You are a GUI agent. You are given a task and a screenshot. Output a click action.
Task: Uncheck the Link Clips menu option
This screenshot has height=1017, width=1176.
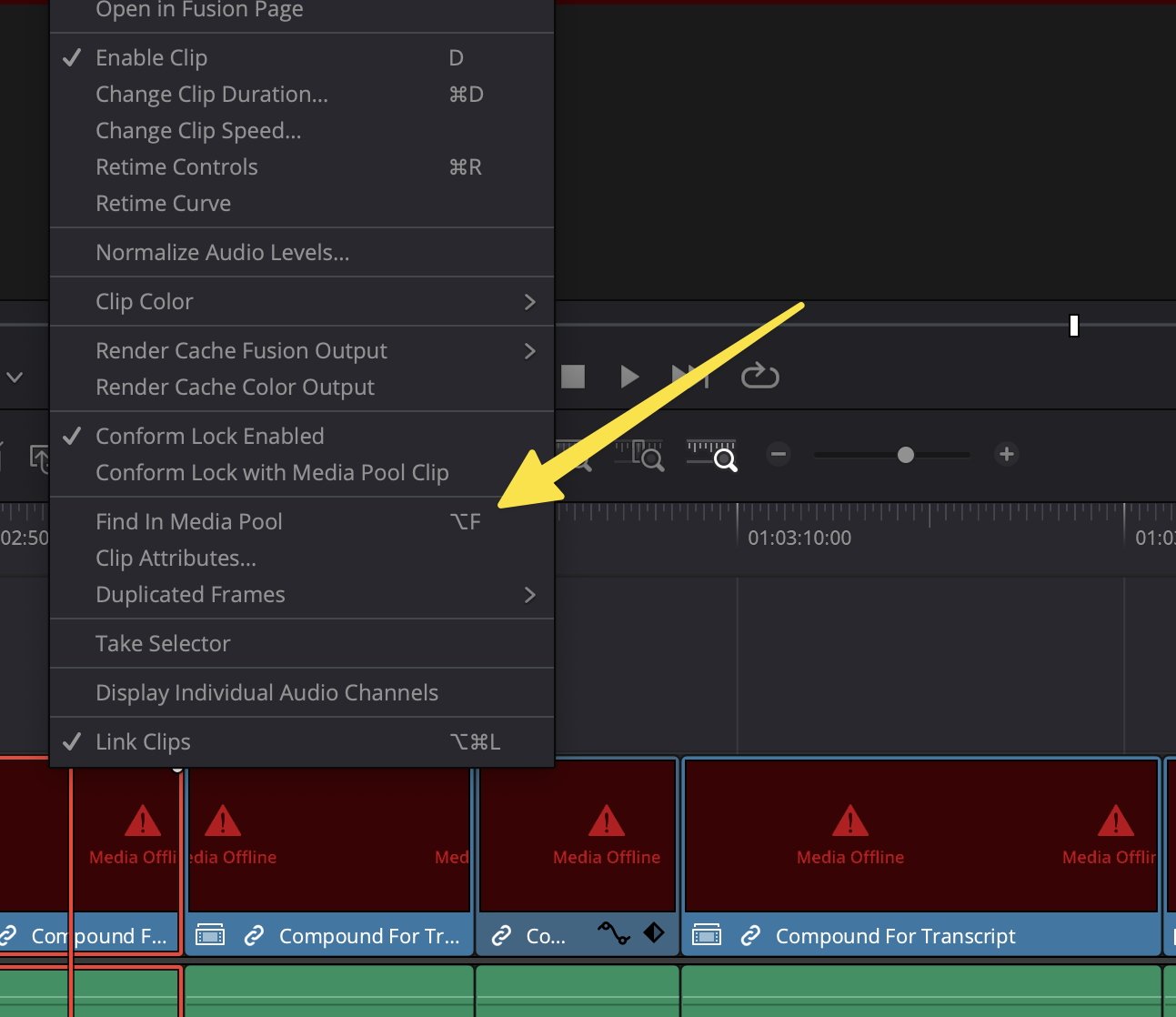coord(143,742)
